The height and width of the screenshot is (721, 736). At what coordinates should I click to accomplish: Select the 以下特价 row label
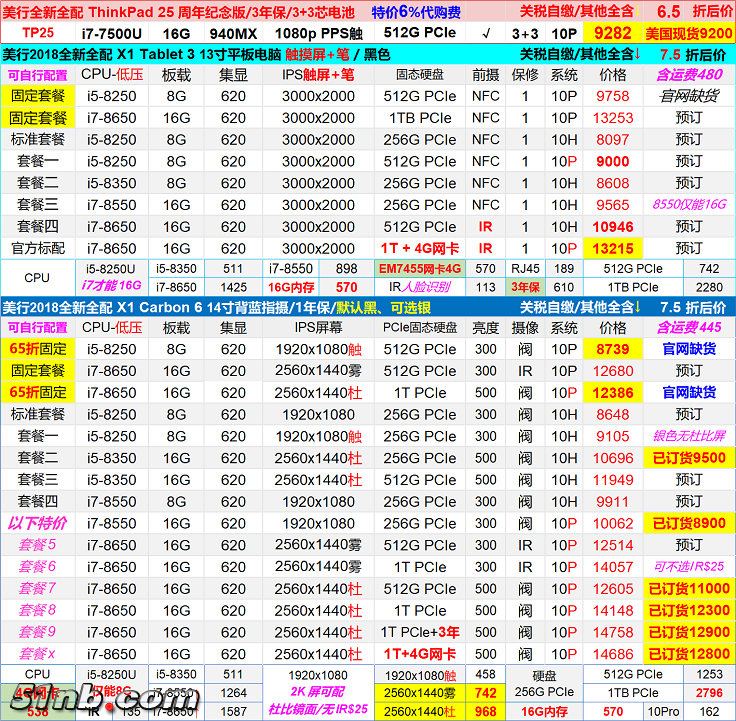click(38, 523)
